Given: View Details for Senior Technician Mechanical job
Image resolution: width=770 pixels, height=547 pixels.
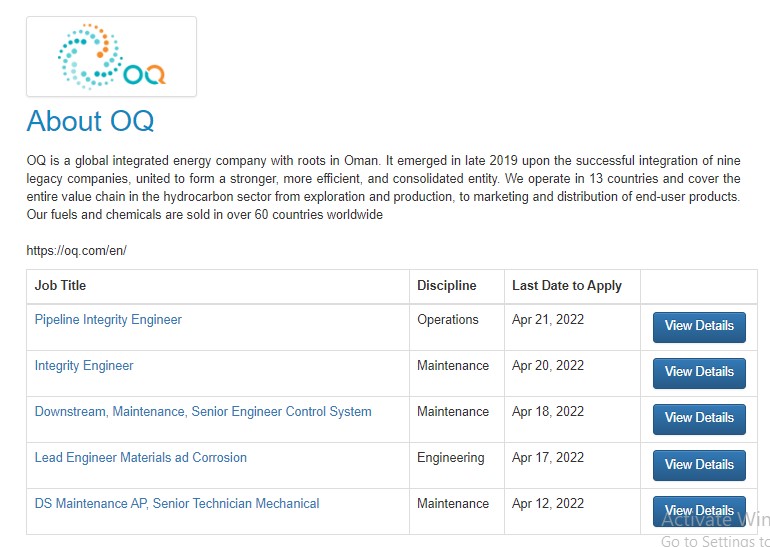Looking at the screenshot, I should [x=699, y=511].
